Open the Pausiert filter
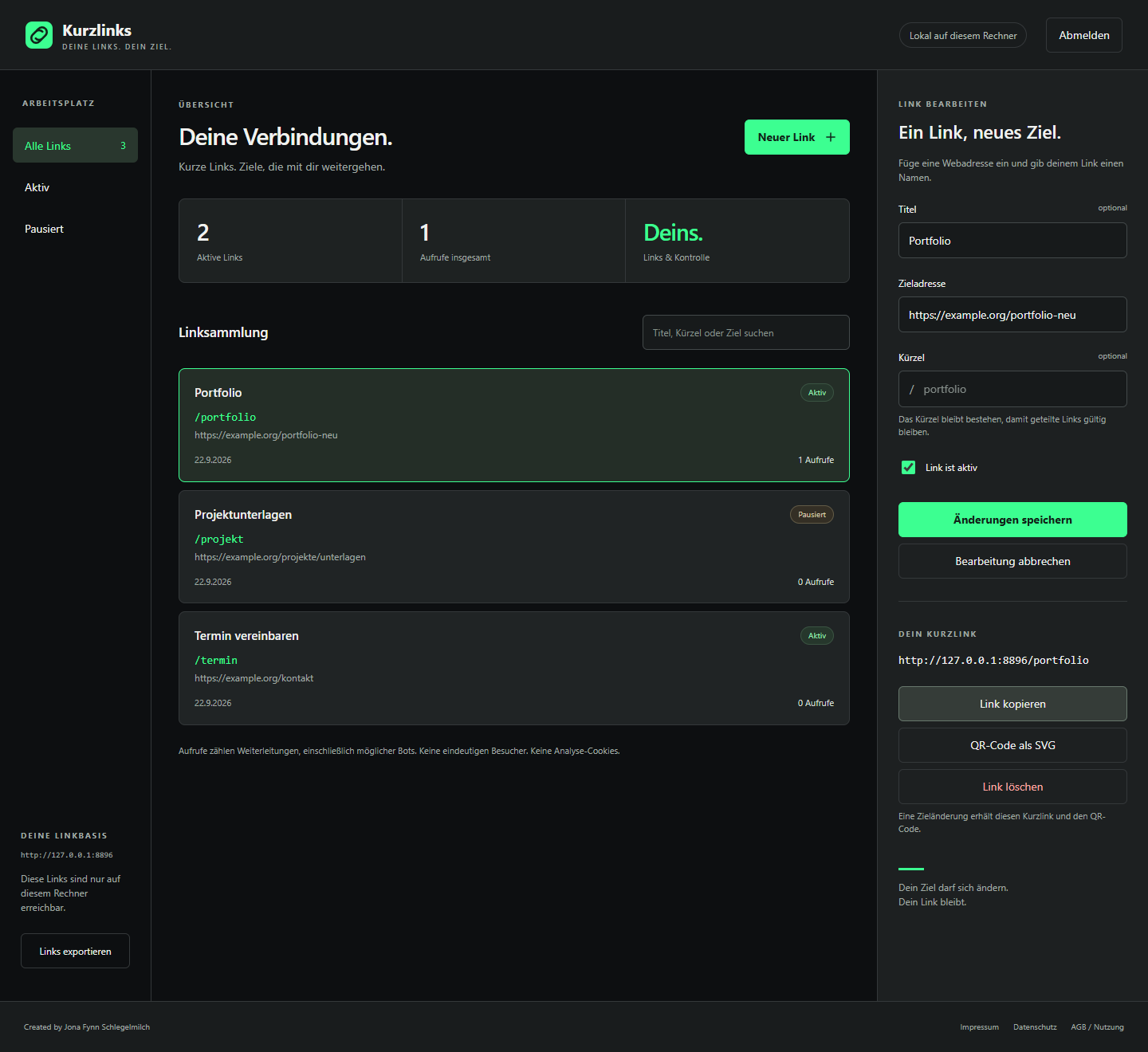The image size is (1148, 1052). click(x=75, y=229)
